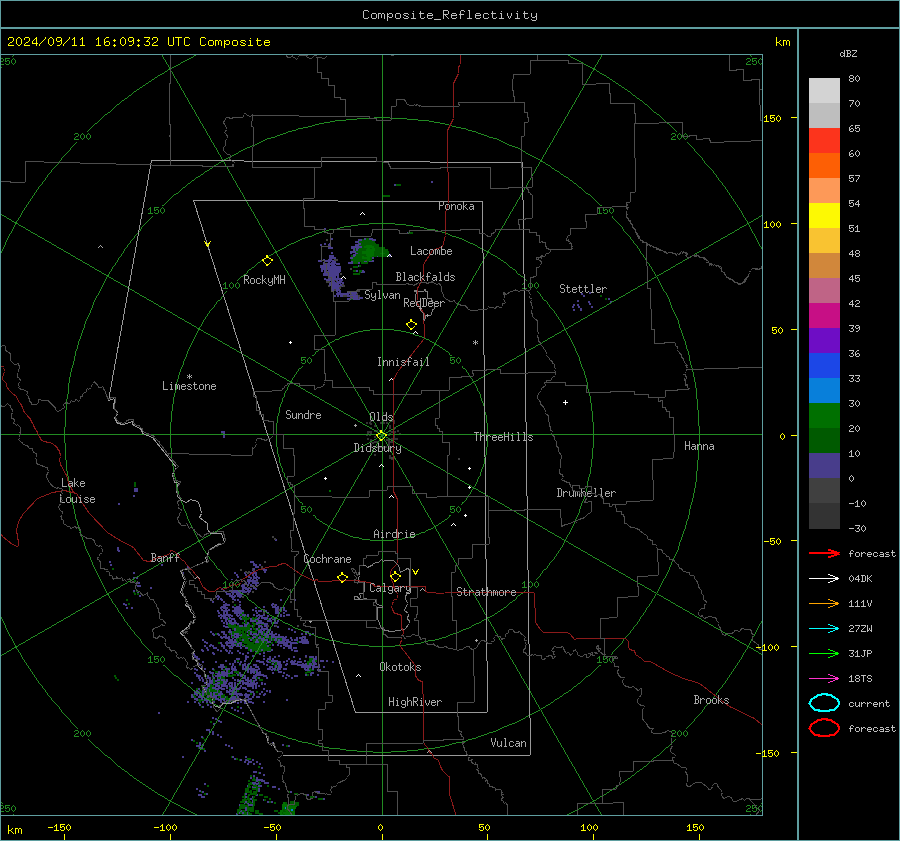Image resolution: width=900 pixels, height=841 pixels.
Task: Click the Sylvan label
Action: pyautogui.click(x=382, y=295)
